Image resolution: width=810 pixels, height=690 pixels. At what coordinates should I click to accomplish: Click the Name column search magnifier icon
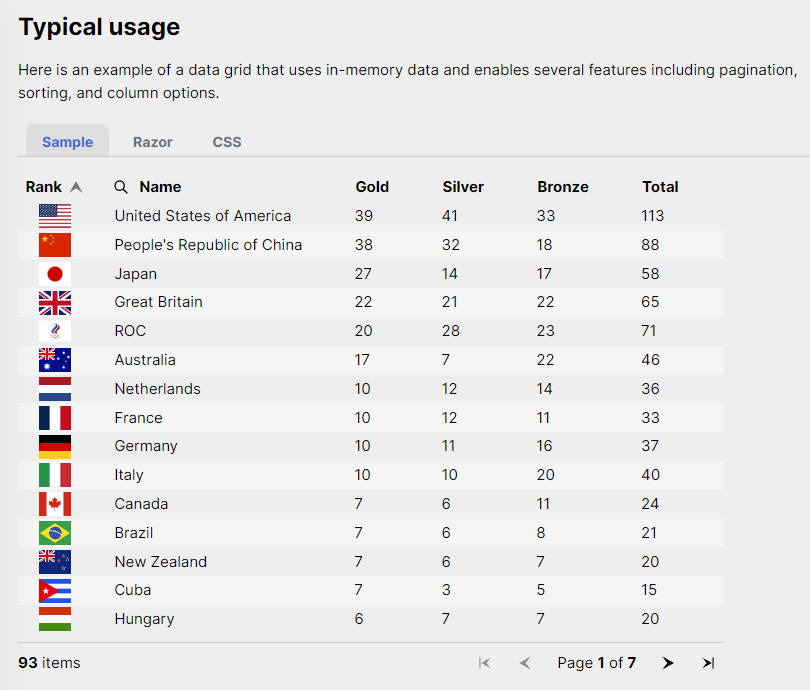click(121, 187)
